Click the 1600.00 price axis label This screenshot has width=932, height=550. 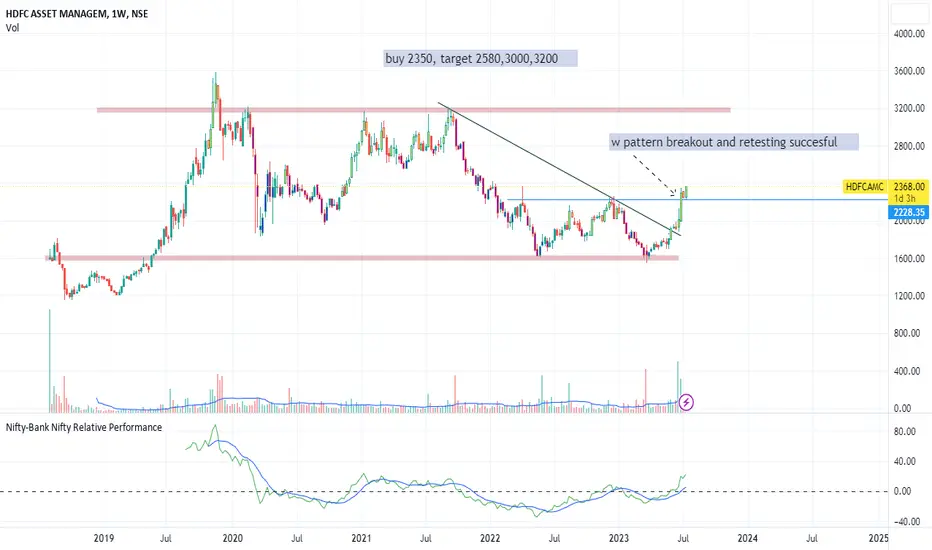(x=909, y=258)
